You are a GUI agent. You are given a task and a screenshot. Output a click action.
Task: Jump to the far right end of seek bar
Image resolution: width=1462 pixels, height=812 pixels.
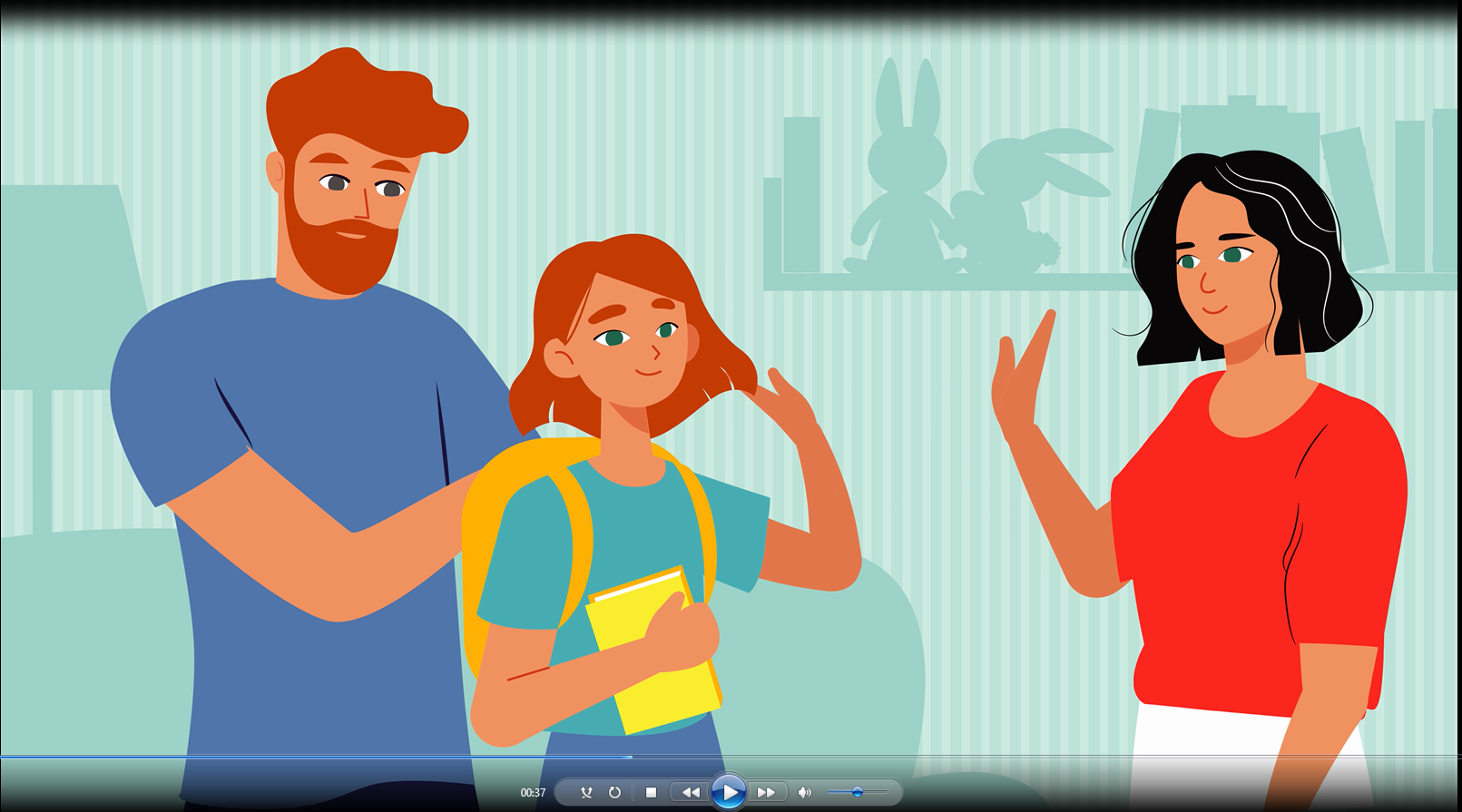click(1457, 757)
